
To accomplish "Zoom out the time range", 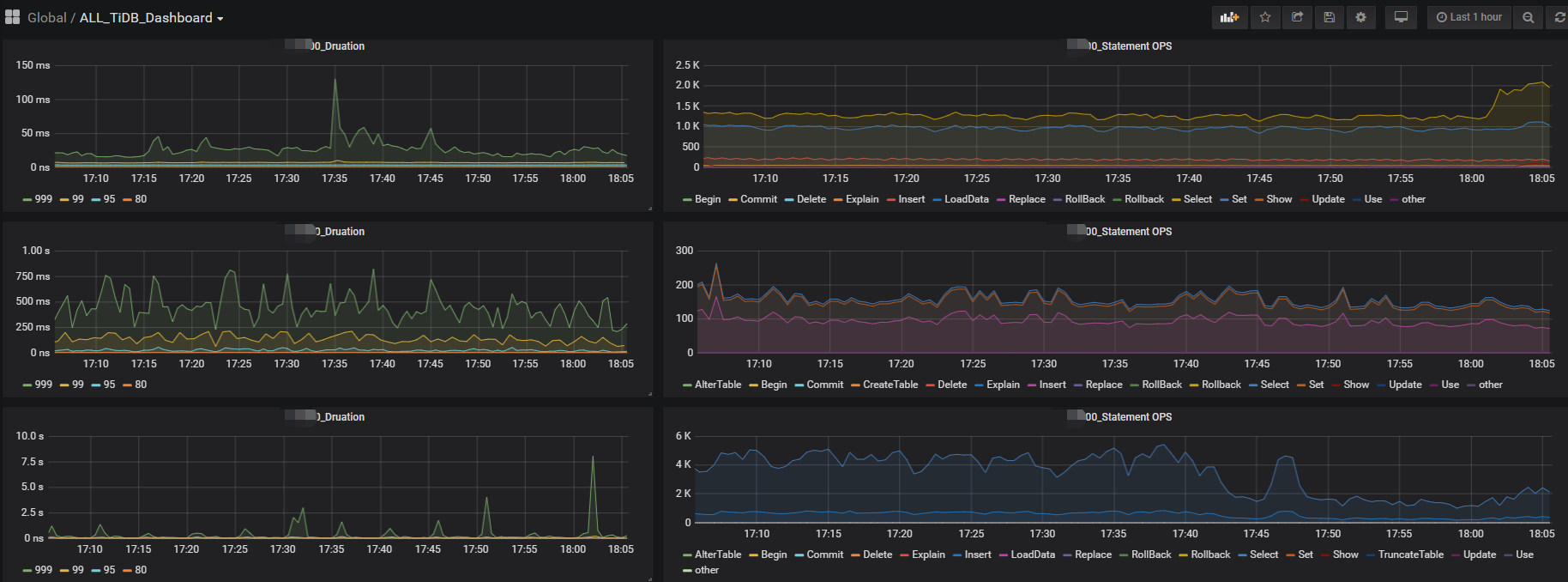I will [x=1528, y=17].
